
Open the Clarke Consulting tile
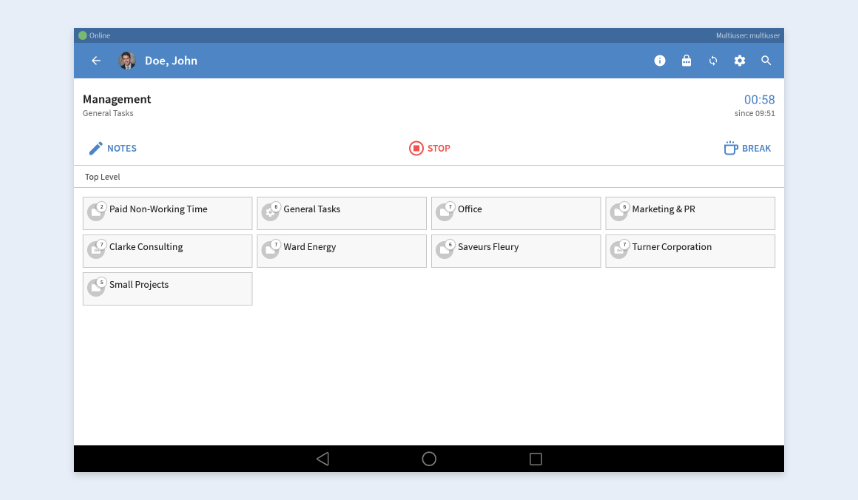(167, 251)
